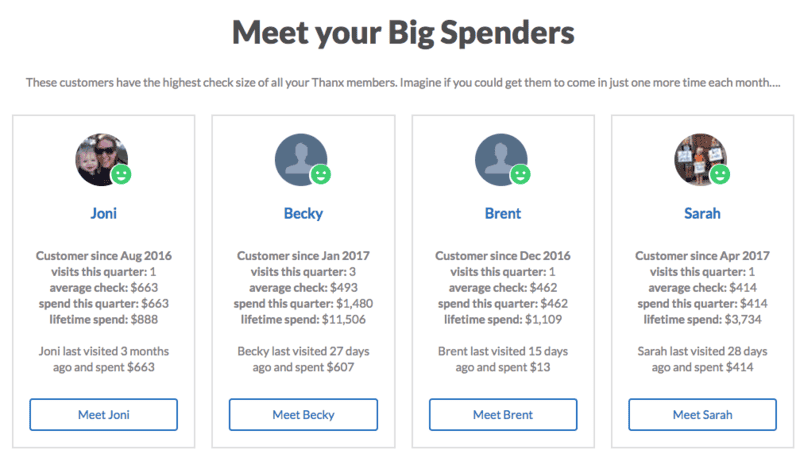The image size is (800, 454).
Task: Select the Meet your Big Spenders heading
Action: [403, 33]
